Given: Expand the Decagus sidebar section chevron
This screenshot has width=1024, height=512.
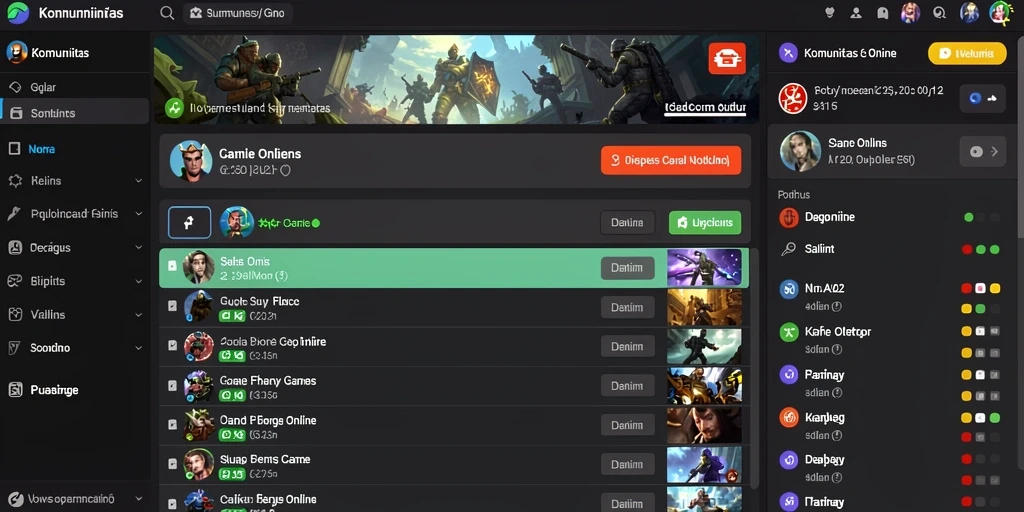Looking at the screenshot, I should point(138,248).
